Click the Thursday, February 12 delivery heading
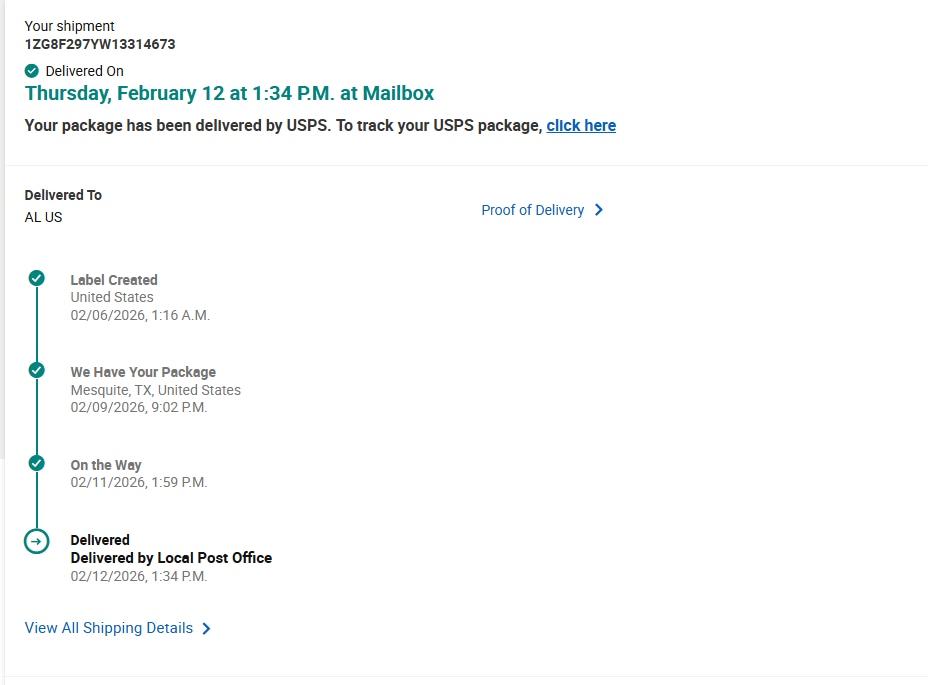The image size is (928, 685). [229, 93]
